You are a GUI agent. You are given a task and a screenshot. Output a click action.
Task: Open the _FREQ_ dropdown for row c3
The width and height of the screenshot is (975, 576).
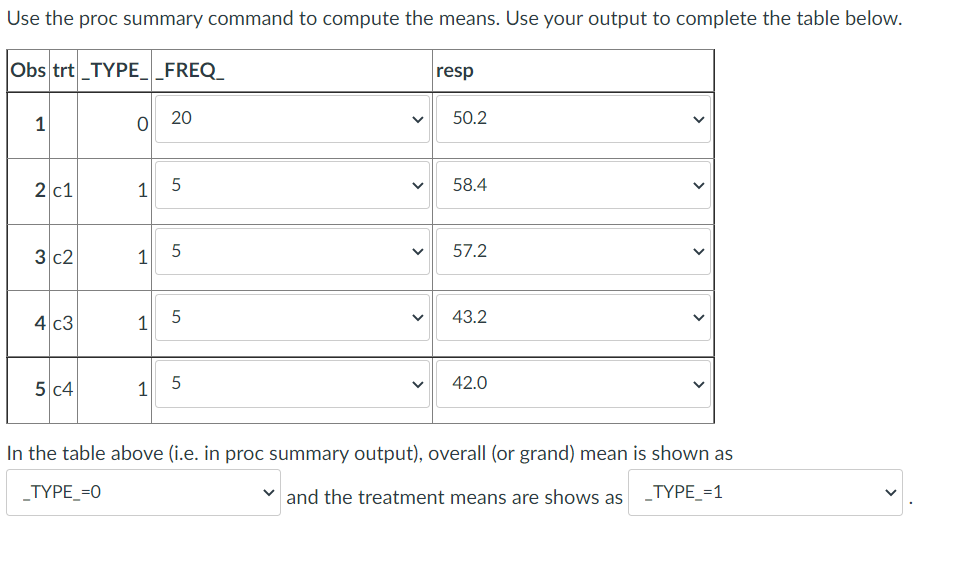coord(290,317)
